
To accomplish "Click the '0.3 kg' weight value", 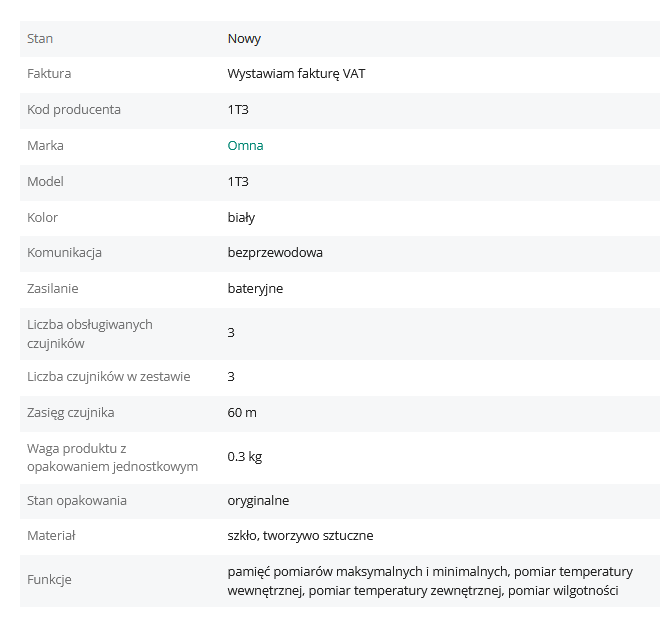I will pos(245,457).
